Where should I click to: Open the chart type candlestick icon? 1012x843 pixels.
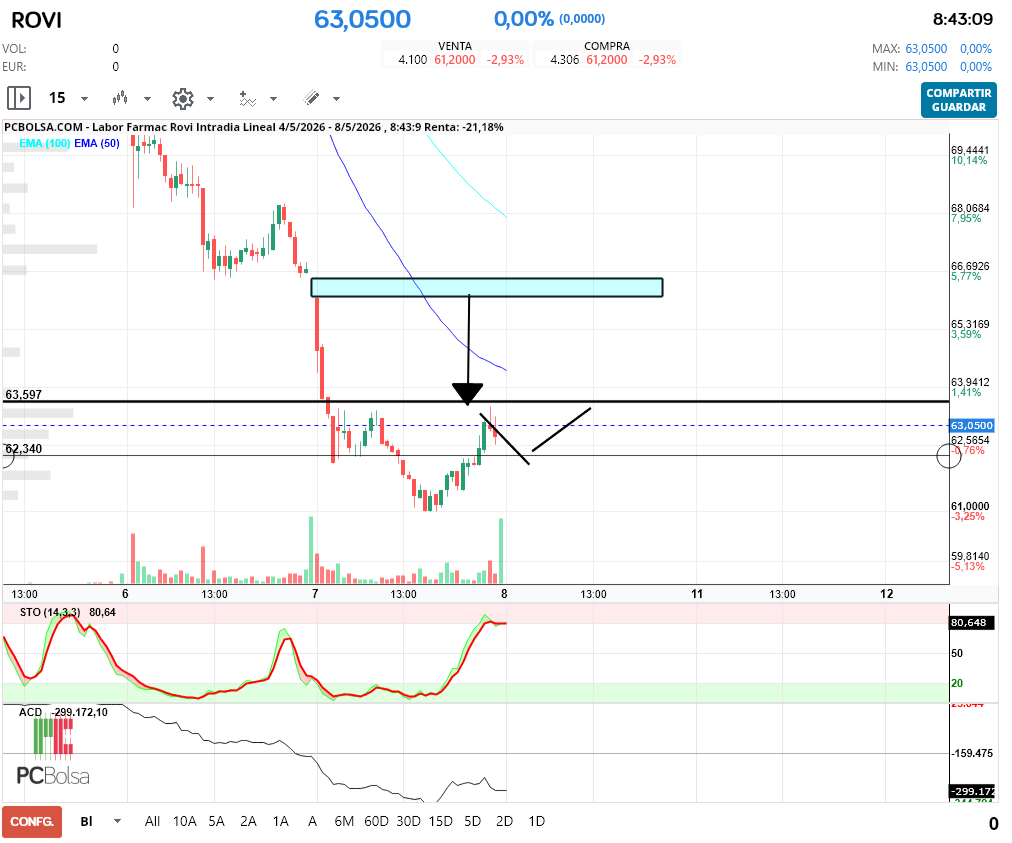120,98
